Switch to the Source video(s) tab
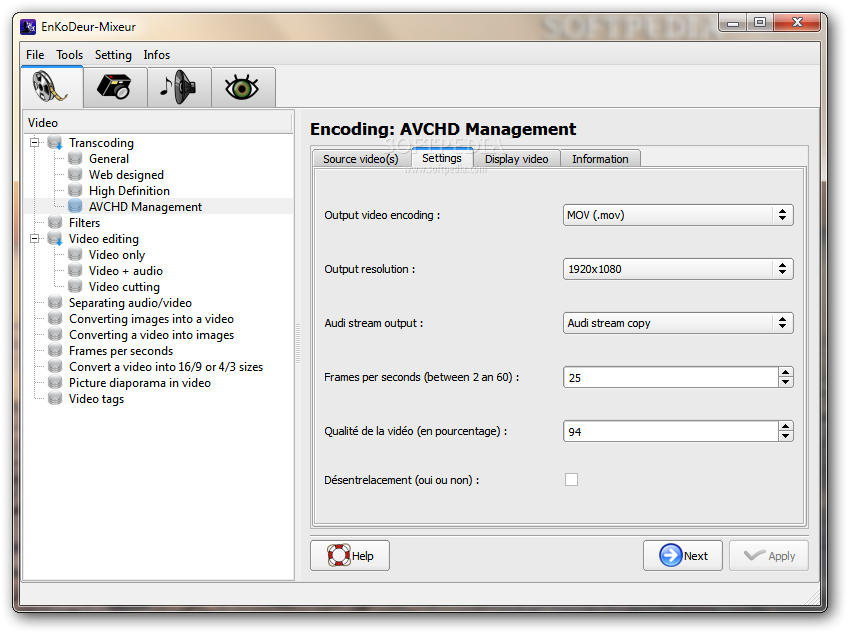This screenshot has width=848, height=633. point(361,159)
